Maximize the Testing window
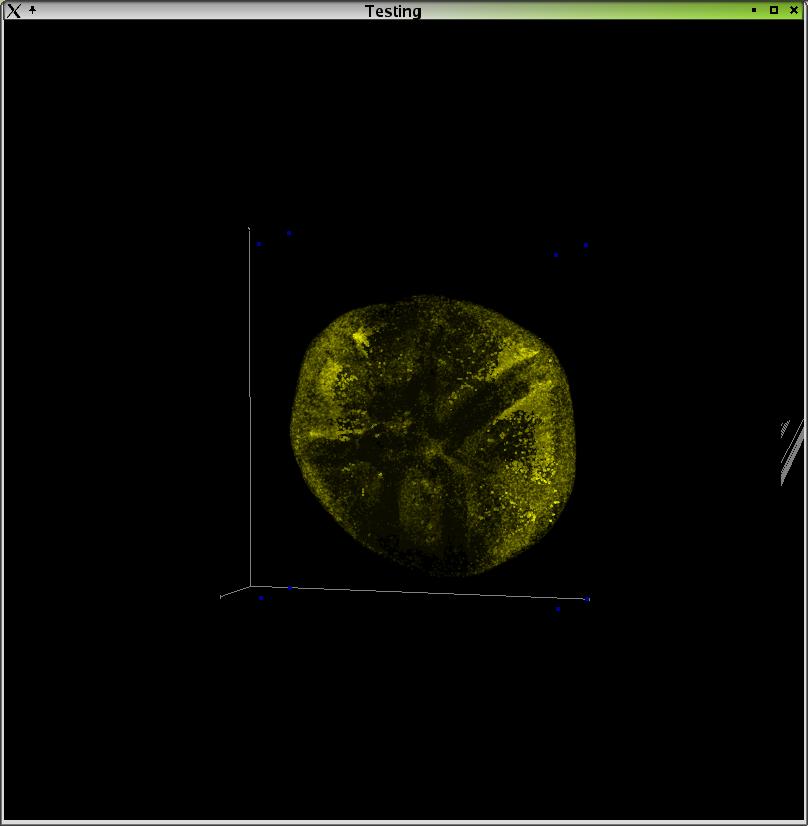808x826 pixels. click(x=774, y=10)
